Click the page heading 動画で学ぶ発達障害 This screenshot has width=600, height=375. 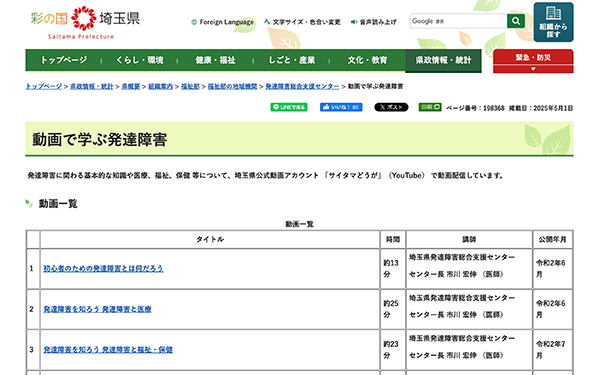pyautogui.click(x=99, y=140)
